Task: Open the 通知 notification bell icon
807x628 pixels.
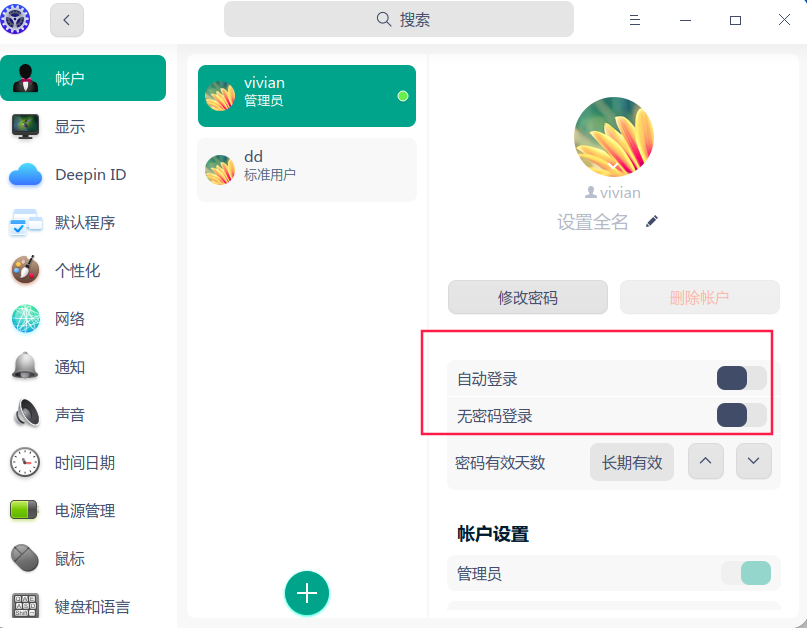Action: [x=26, y=367]
